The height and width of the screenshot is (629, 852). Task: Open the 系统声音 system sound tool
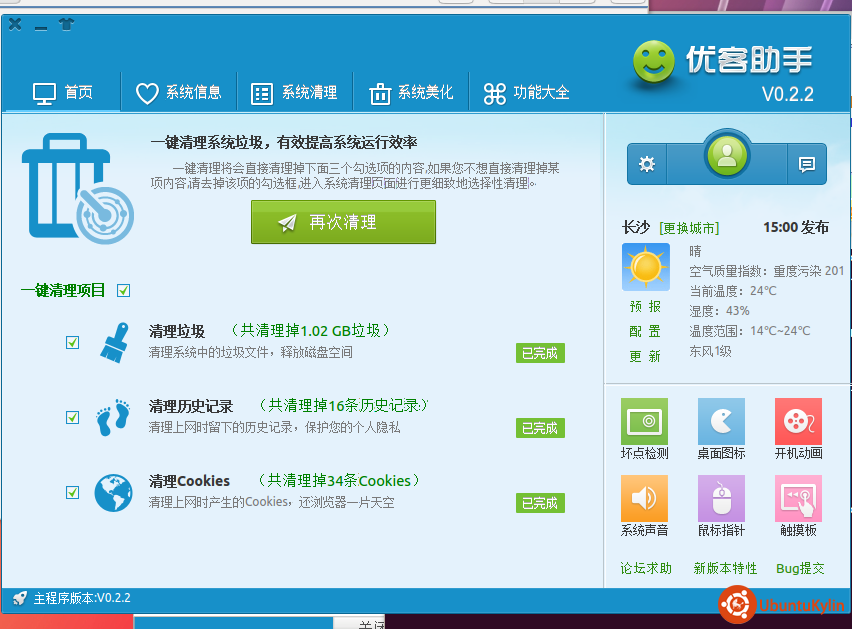[x=644, y=498]
